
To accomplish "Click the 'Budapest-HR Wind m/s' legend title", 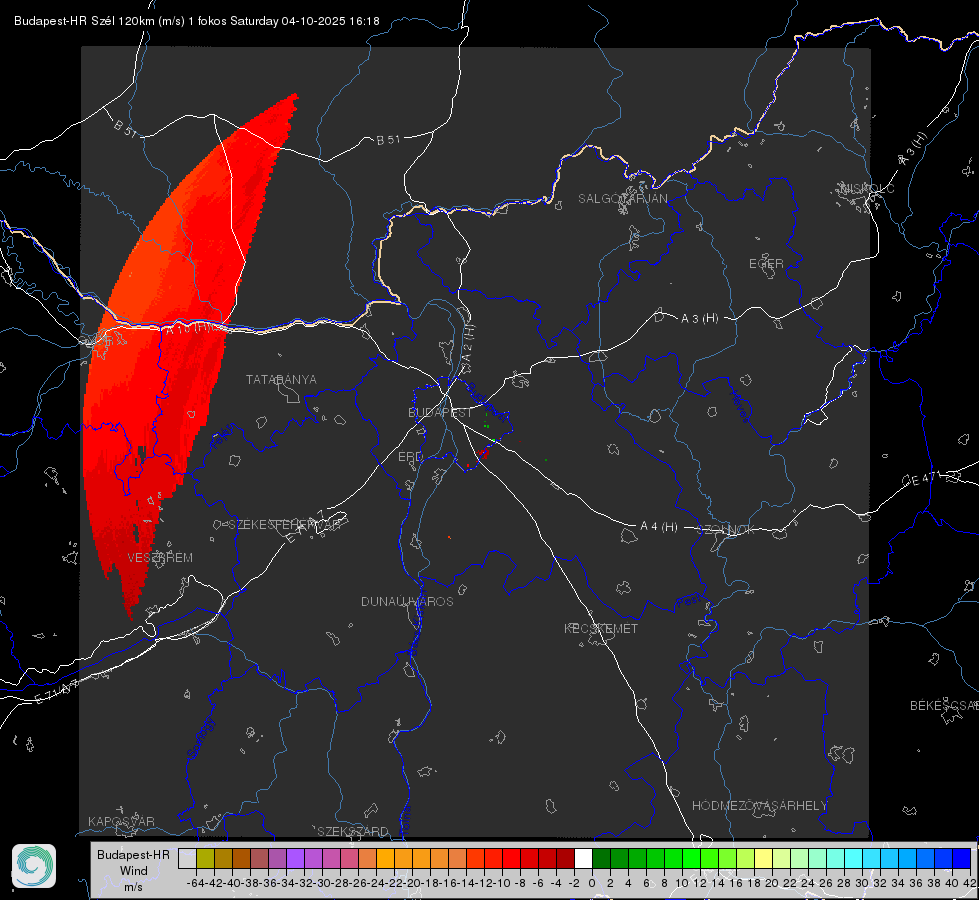I will click(x=133, y=871).
